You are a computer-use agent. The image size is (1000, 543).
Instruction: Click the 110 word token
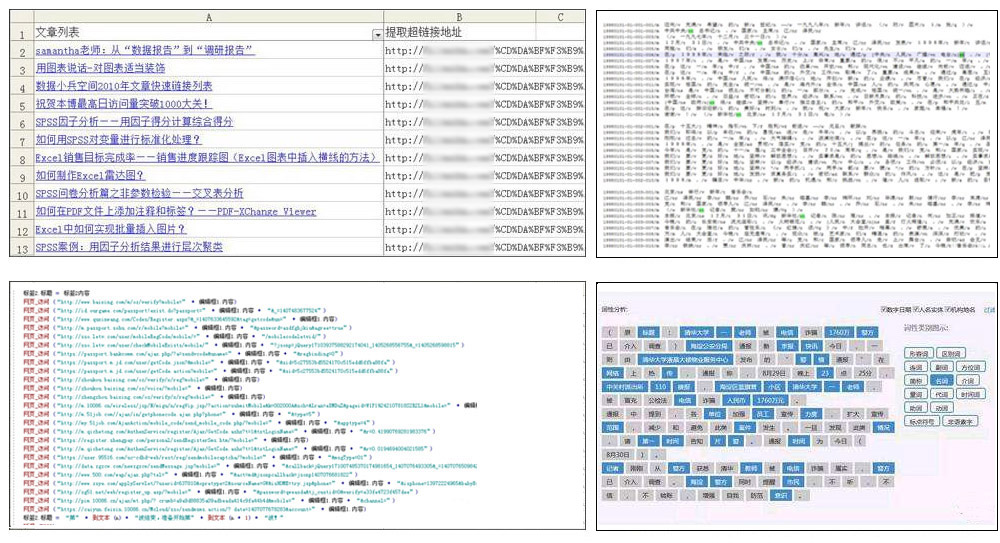coord(661,387)
